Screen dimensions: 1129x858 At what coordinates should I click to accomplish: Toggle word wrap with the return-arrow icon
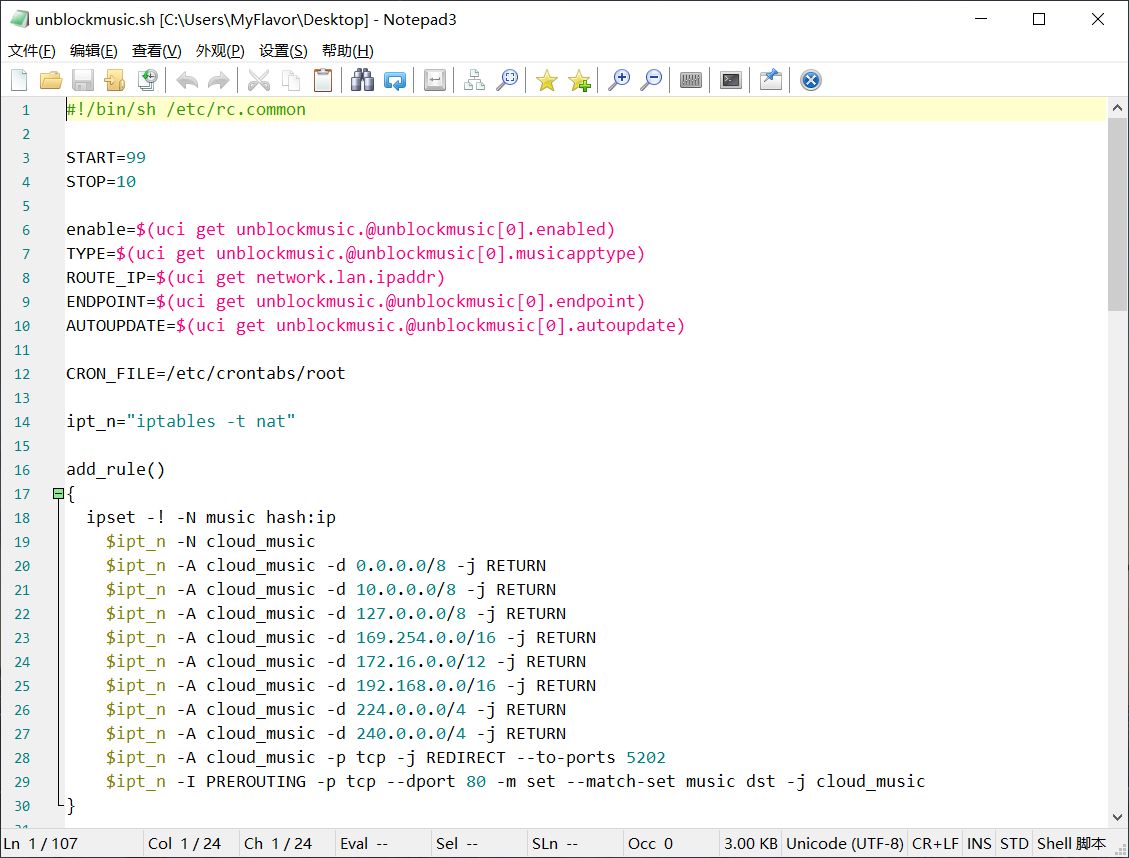tap(435, 80)
